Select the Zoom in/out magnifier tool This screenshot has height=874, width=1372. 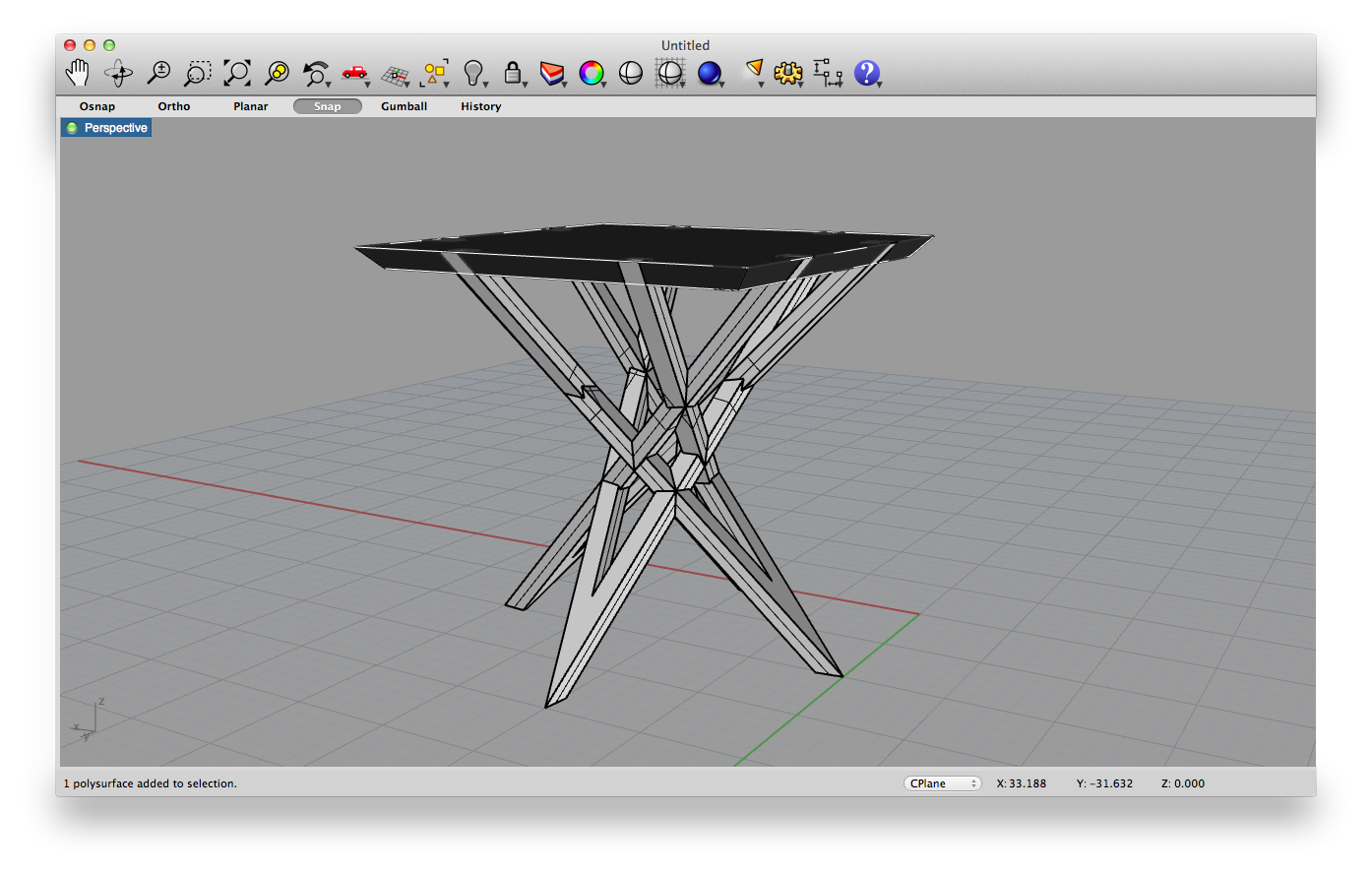[157, 72]
